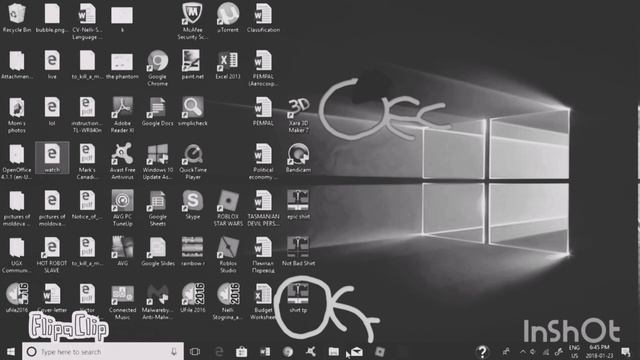Select the AVG desktop shortcut

pos(122,252)
